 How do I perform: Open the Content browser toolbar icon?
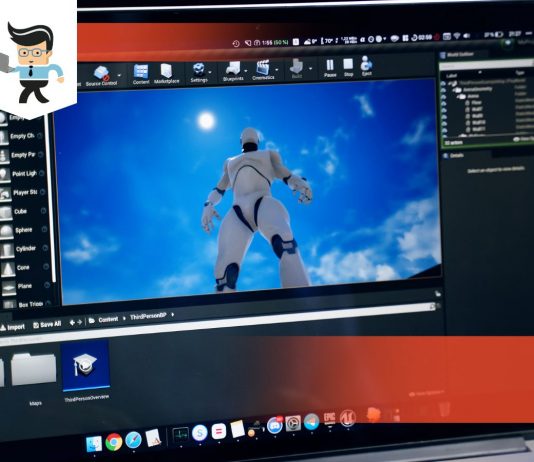tap(141, 74)
